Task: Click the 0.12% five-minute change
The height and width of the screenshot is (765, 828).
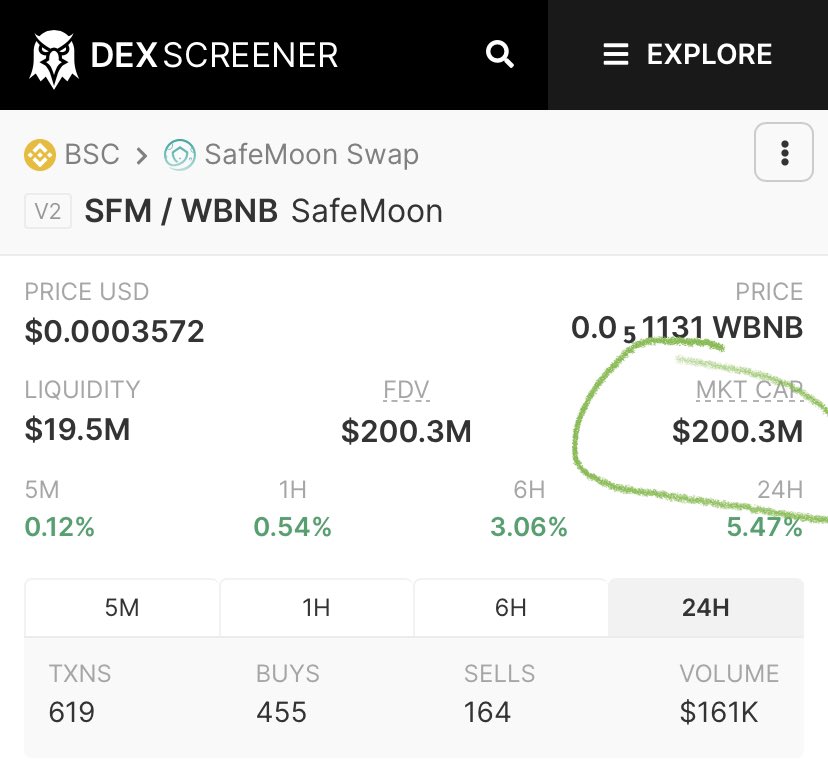Action: tap(60, 527)
